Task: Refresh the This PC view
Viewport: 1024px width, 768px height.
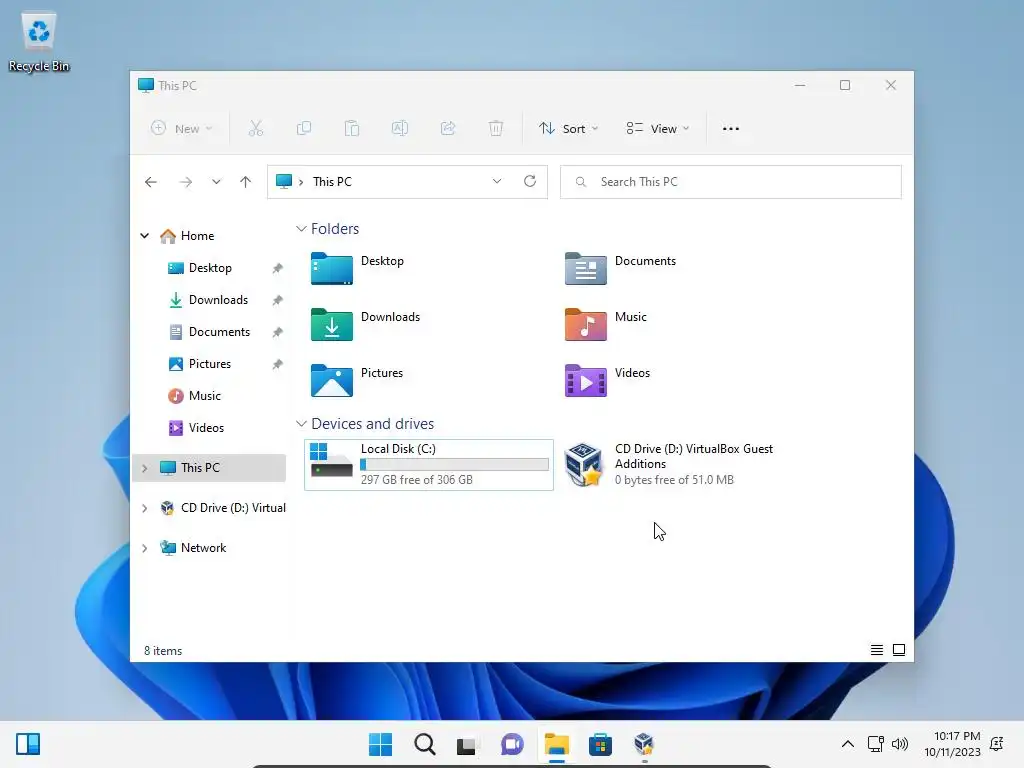Action: pos(530,182)
